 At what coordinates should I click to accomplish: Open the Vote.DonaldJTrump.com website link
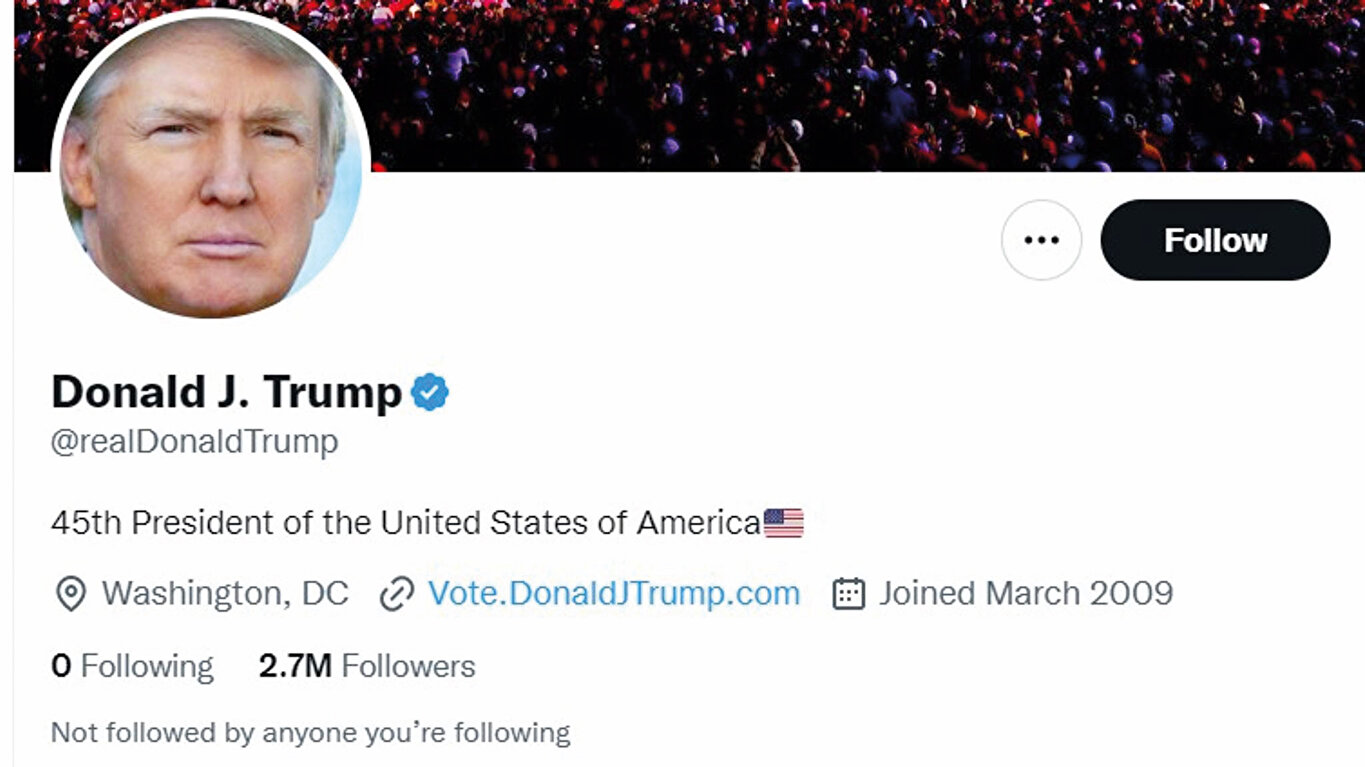coord(614,593)
